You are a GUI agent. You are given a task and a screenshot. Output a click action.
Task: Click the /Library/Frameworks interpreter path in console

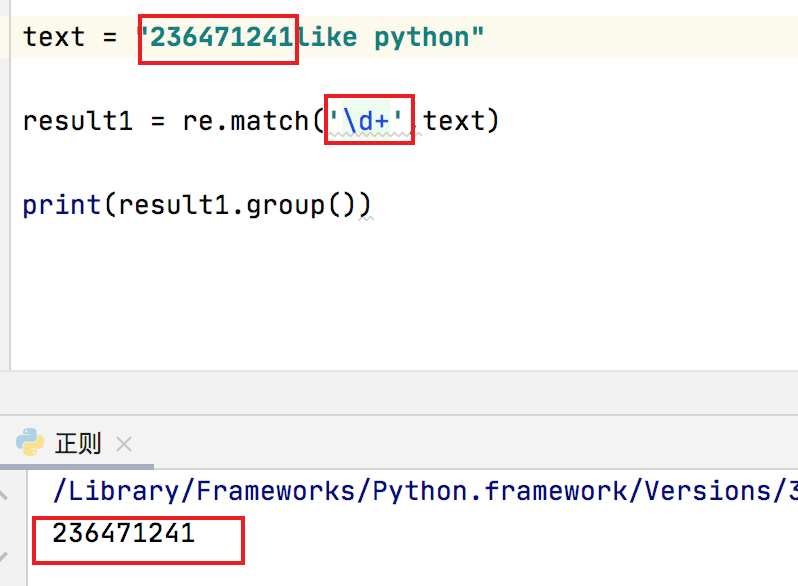coord(425,491)
